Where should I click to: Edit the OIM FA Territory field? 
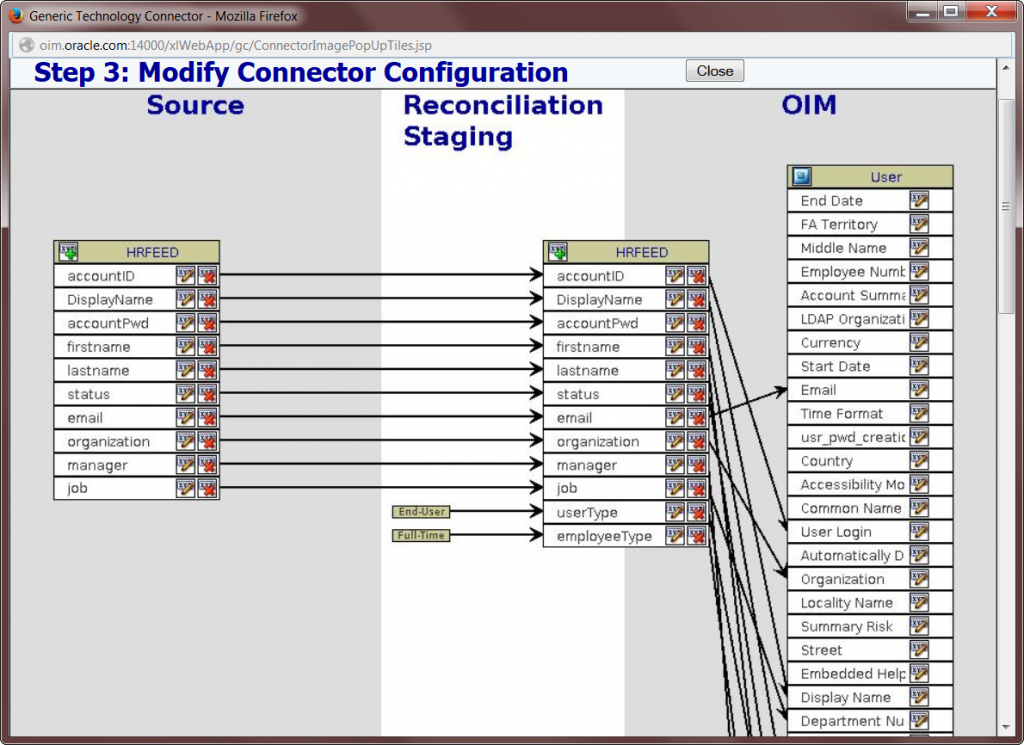[919, 224]
